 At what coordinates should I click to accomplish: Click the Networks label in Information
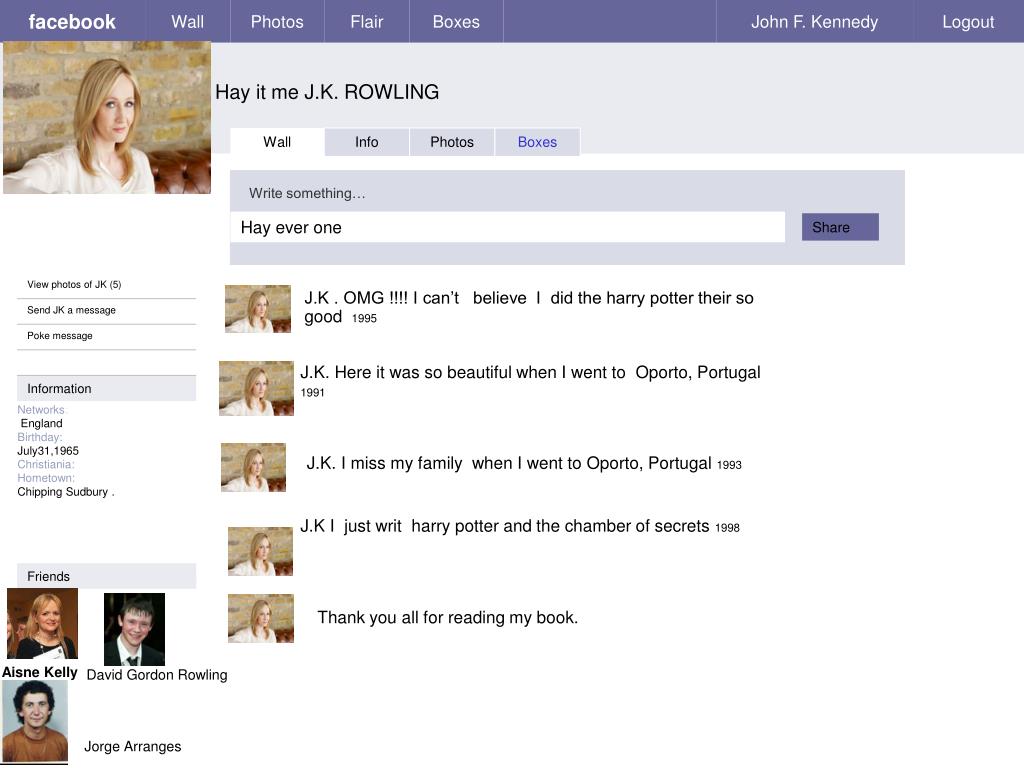pyautogui.click(x=40, y=409)
